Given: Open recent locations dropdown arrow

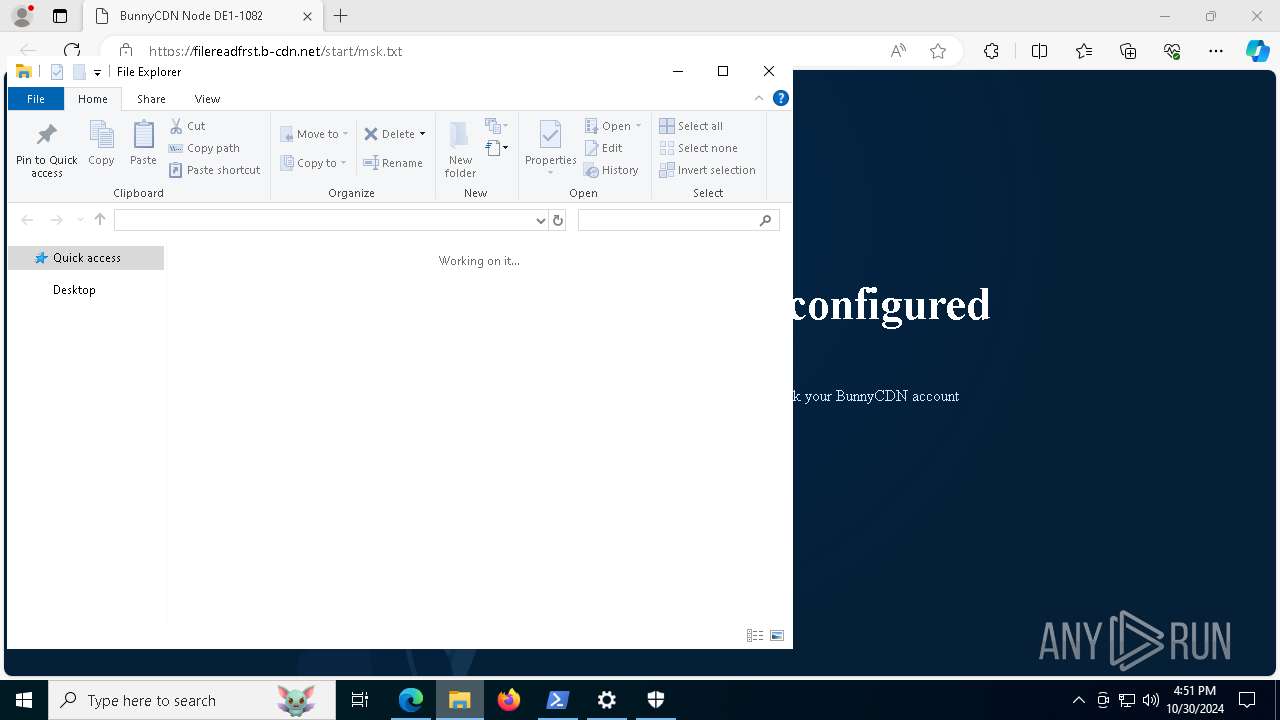Looking at the screenshot, I should click(x=80, y=220).
